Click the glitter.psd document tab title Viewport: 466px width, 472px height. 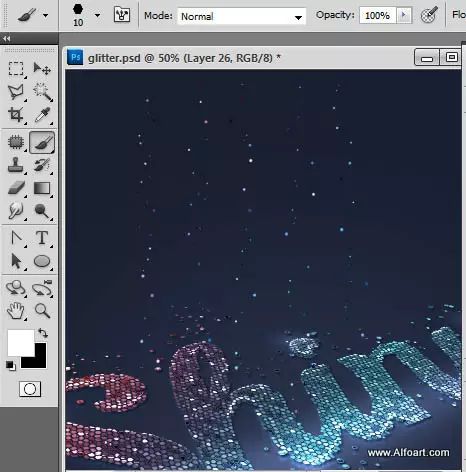[x=184, y=58]
